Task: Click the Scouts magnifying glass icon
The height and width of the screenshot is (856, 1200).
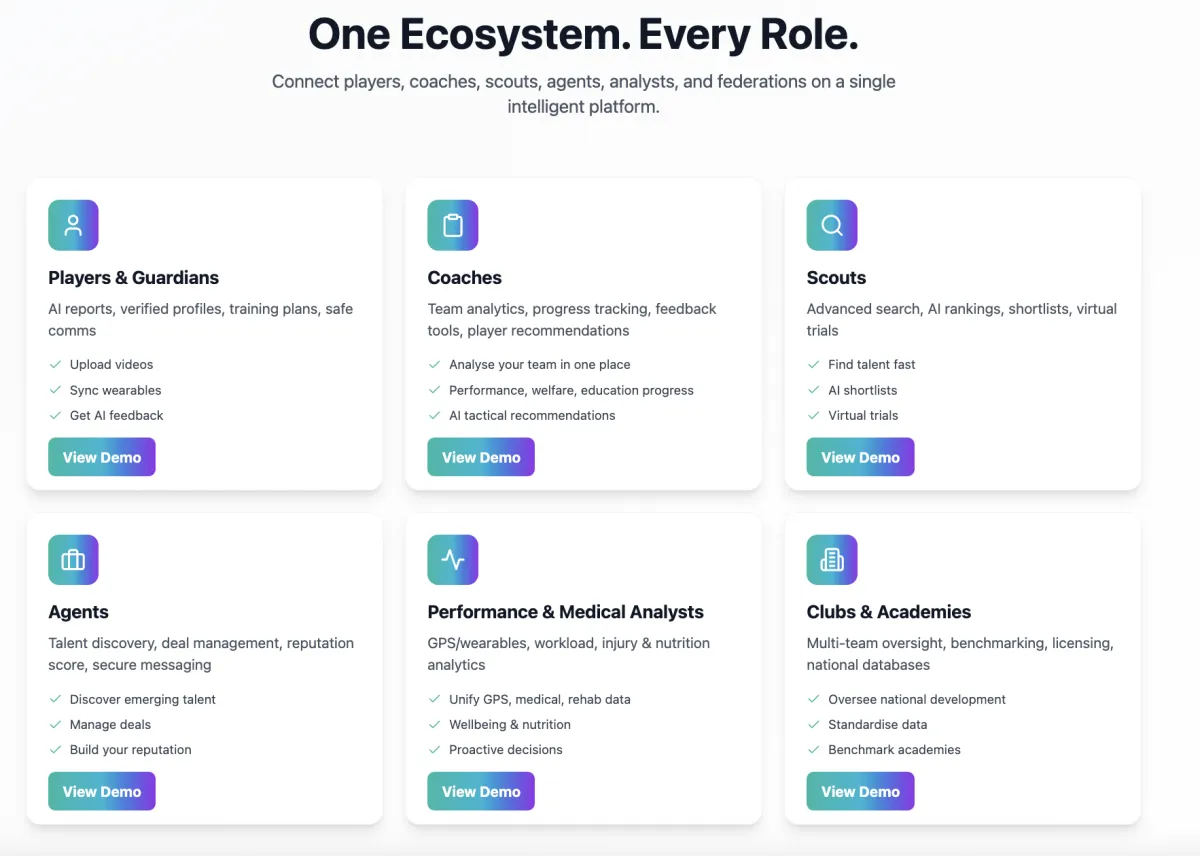Action: click(832, 225)
